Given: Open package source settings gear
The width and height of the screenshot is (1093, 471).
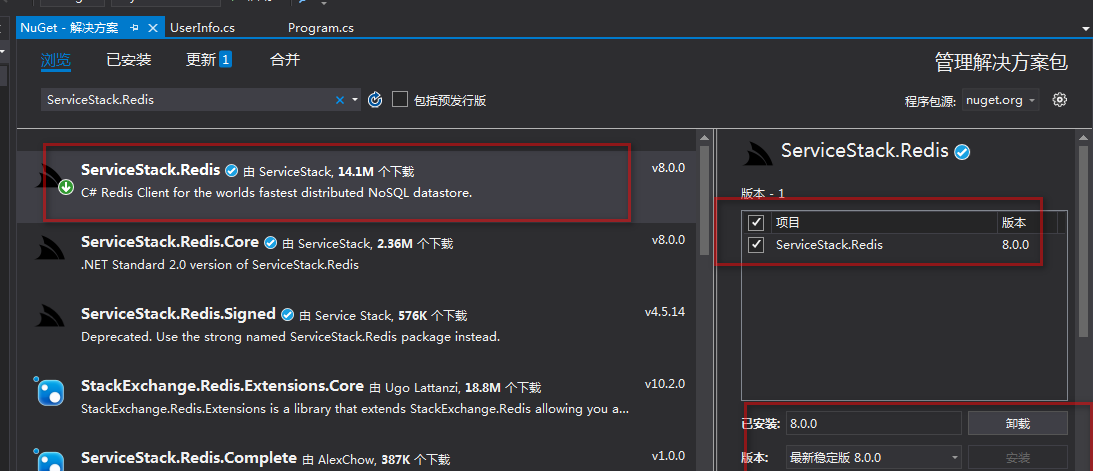Looking at the screenshot, I should [x=1060, y=100].
